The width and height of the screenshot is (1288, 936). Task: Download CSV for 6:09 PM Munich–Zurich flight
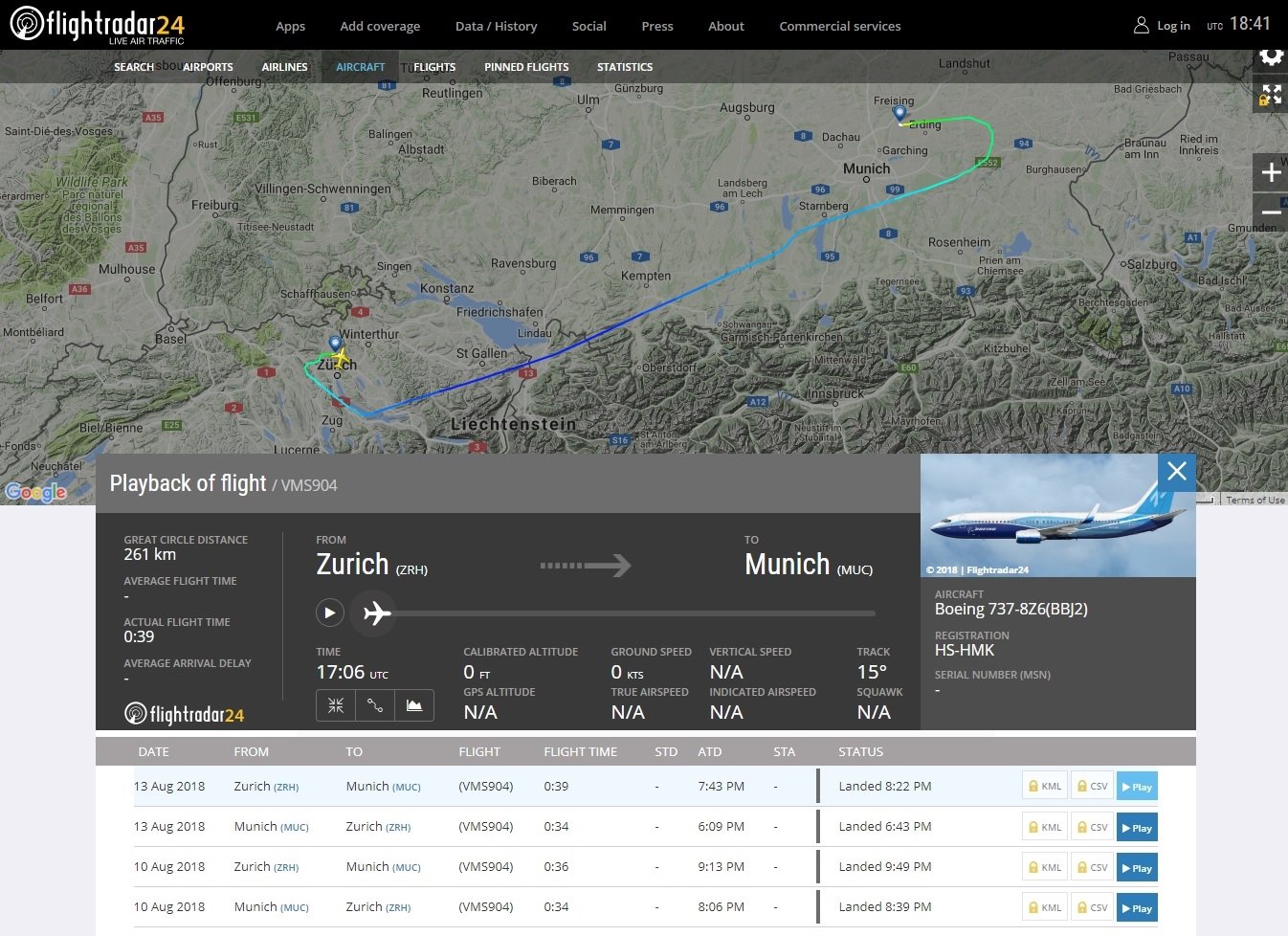[1092, 827]
